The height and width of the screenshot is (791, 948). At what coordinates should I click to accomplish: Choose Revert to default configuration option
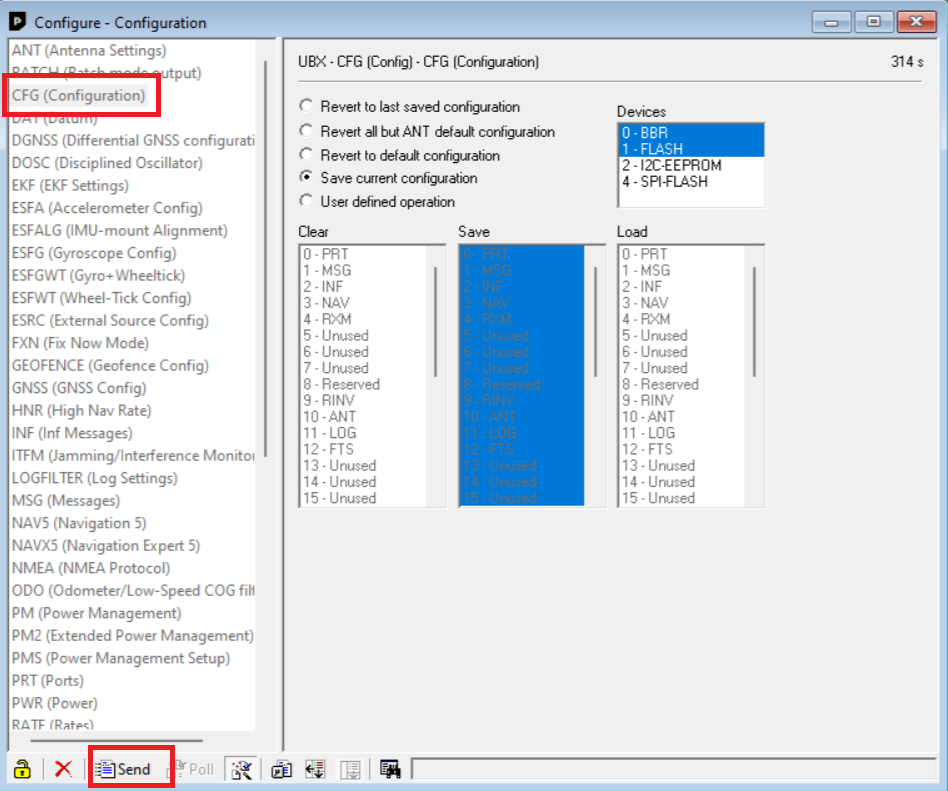coord(307,155)
